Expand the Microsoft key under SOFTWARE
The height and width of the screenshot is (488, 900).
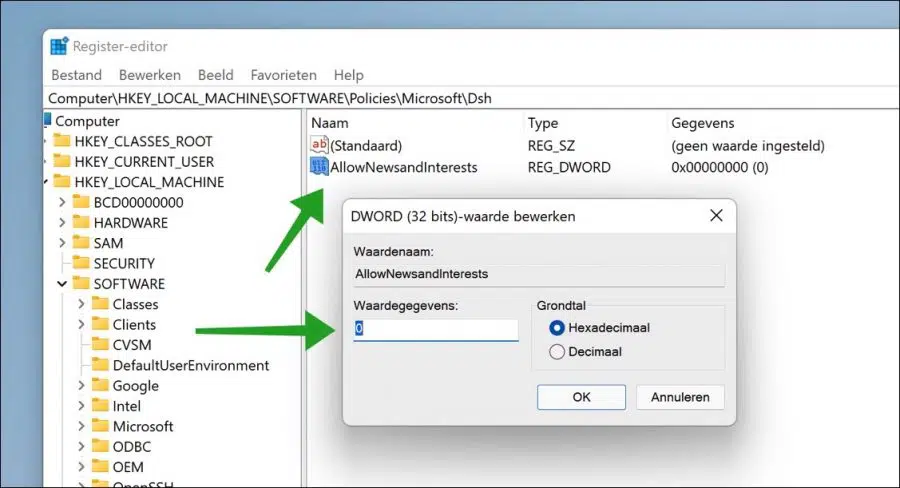pyautogui.click(x=81, y=426)
